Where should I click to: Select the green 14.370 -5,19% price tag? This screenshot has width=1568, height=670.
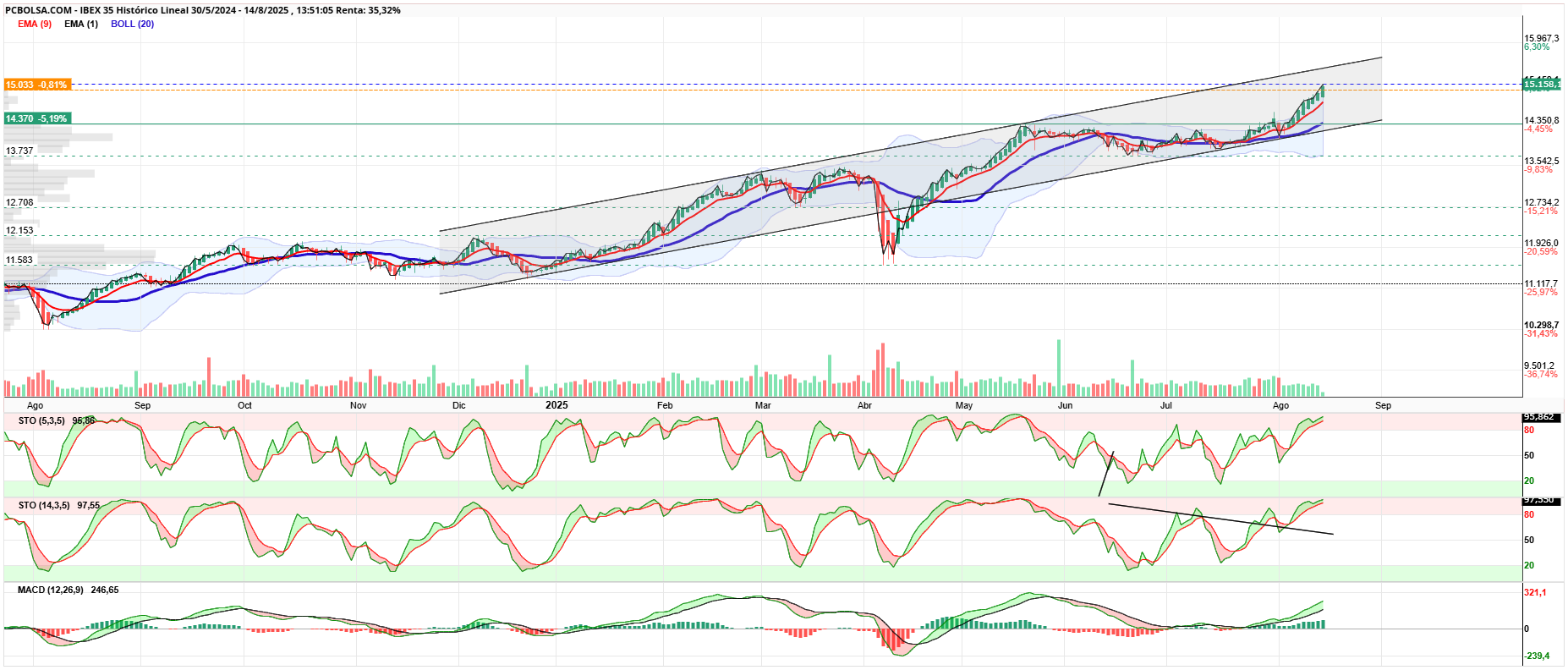pos(36,118)
